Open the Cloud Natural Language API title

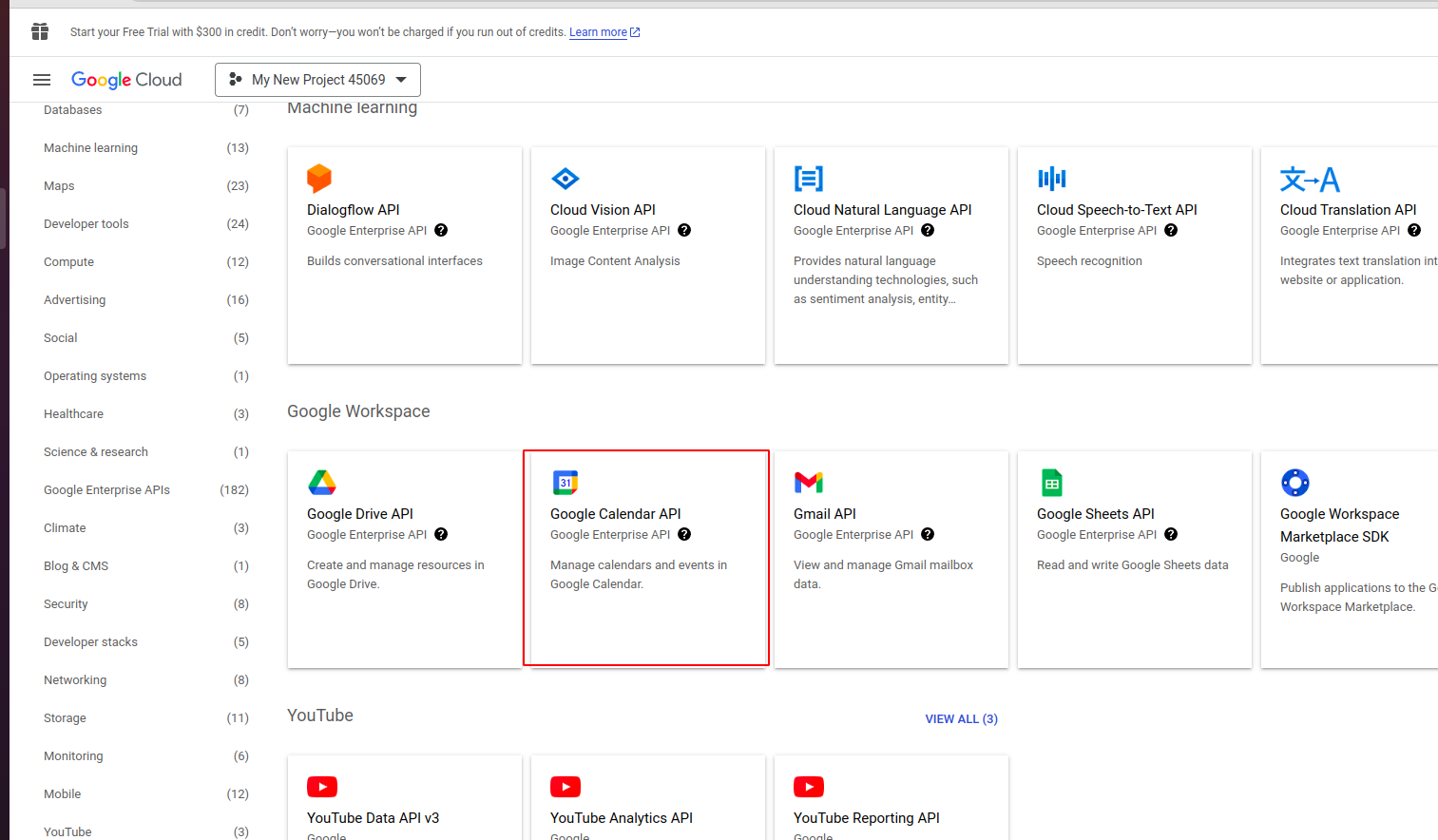(882, 210)
